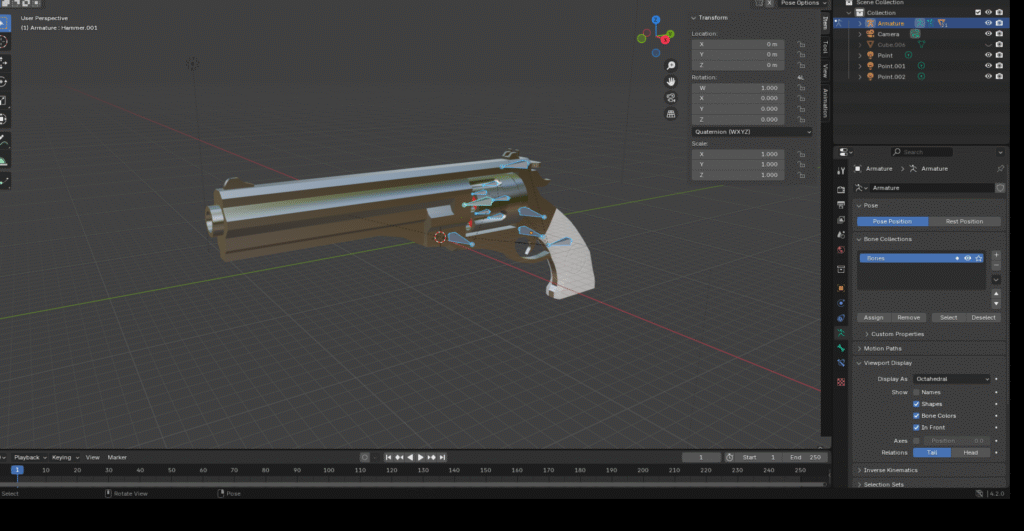Open the Display As Octahedral dropdown
Image resolution: width=1024 pixels, height=531 pixels.
click(951, 379)
